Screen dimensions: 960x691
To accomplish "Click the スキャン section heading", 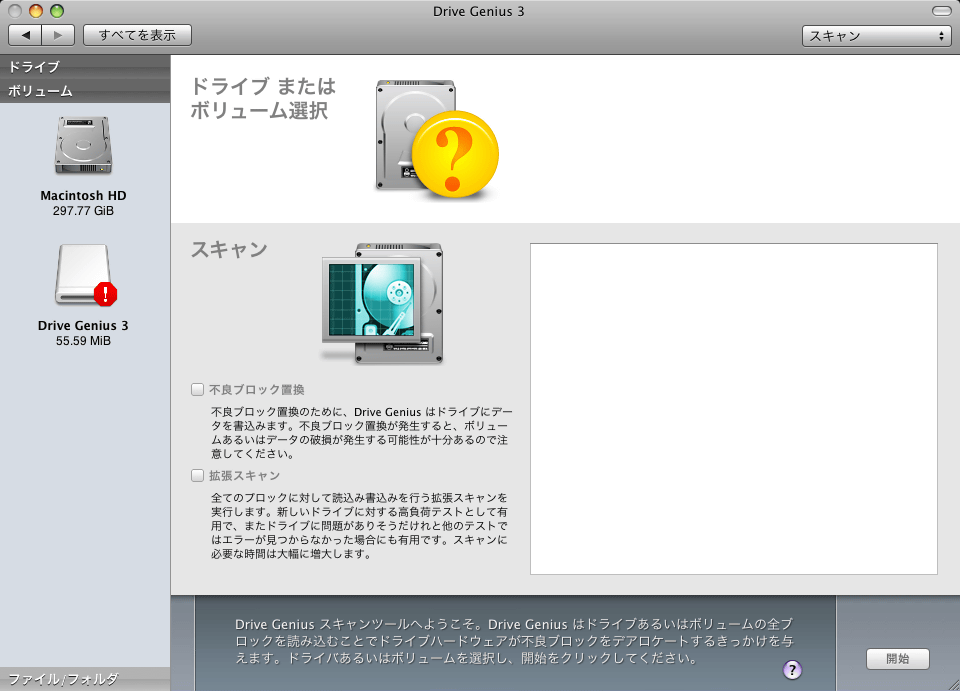I will pyautogui.click(x=229, y=249).
